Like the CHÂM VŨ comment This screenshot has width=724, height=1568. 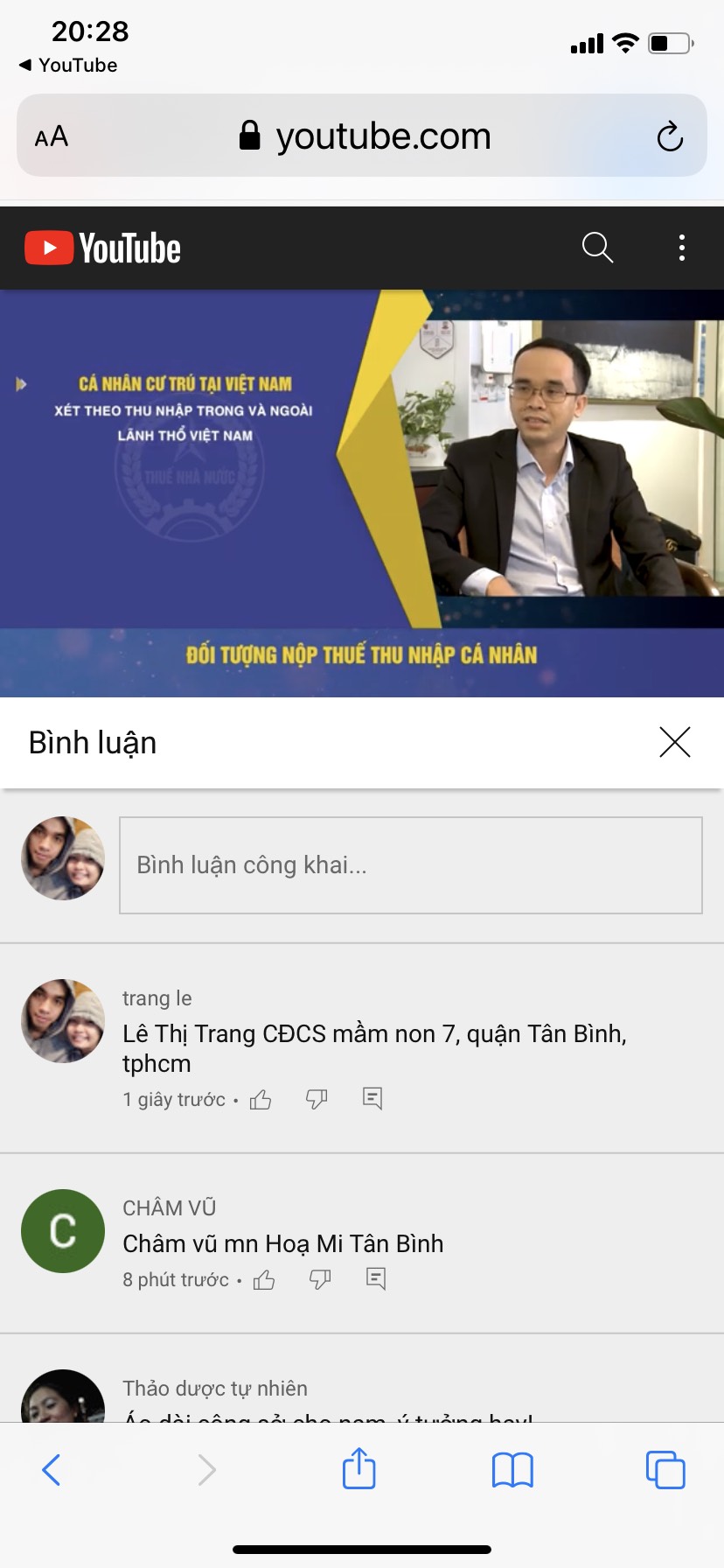[x=264, y=1280]
